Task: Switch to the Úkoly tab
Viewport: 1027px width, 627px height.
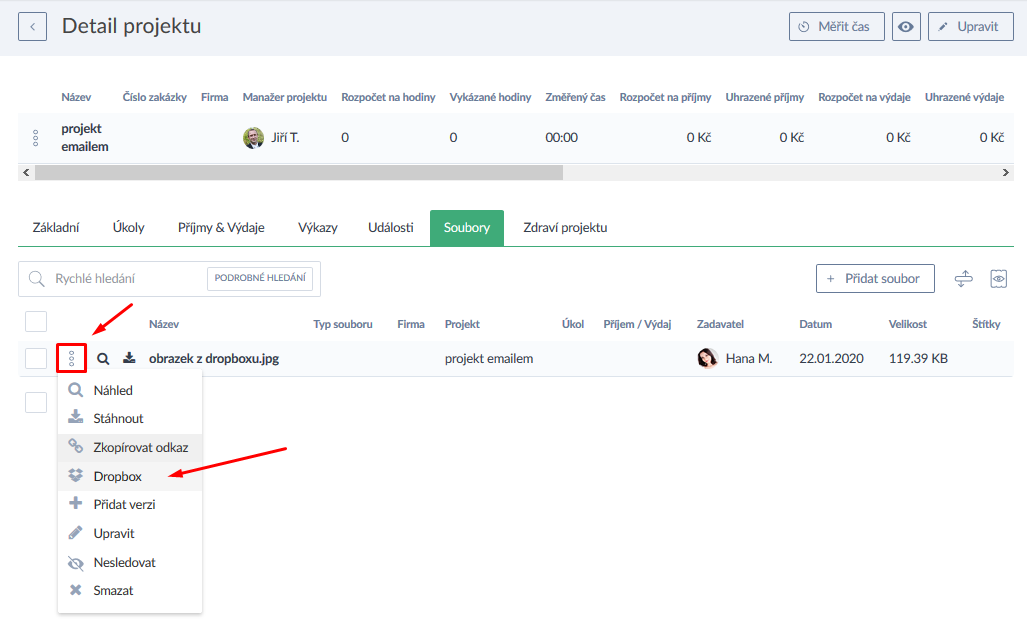Action: [128, 227]
